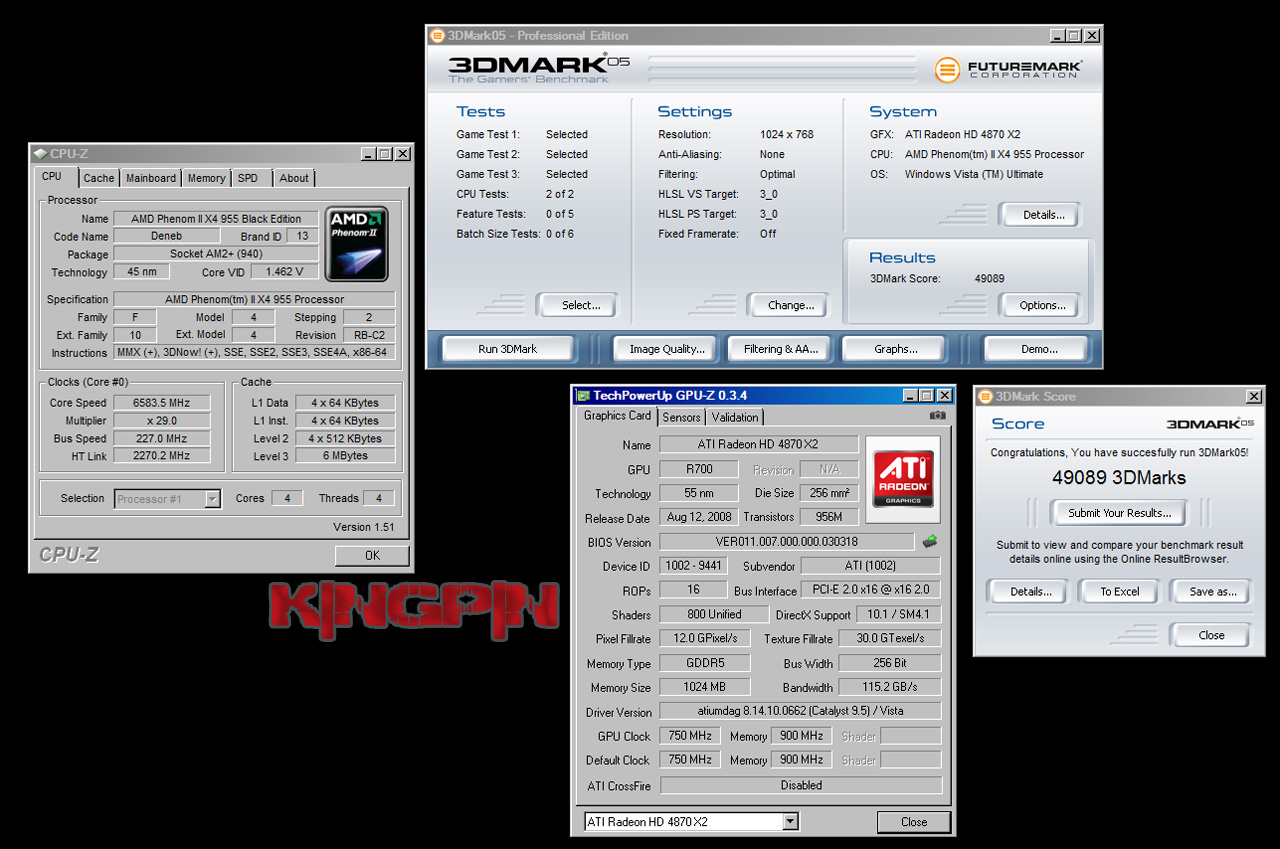This screenshot has width=1280, height=849.
Task: Click the Demo... button
Action: click(x=1039, y=349)
